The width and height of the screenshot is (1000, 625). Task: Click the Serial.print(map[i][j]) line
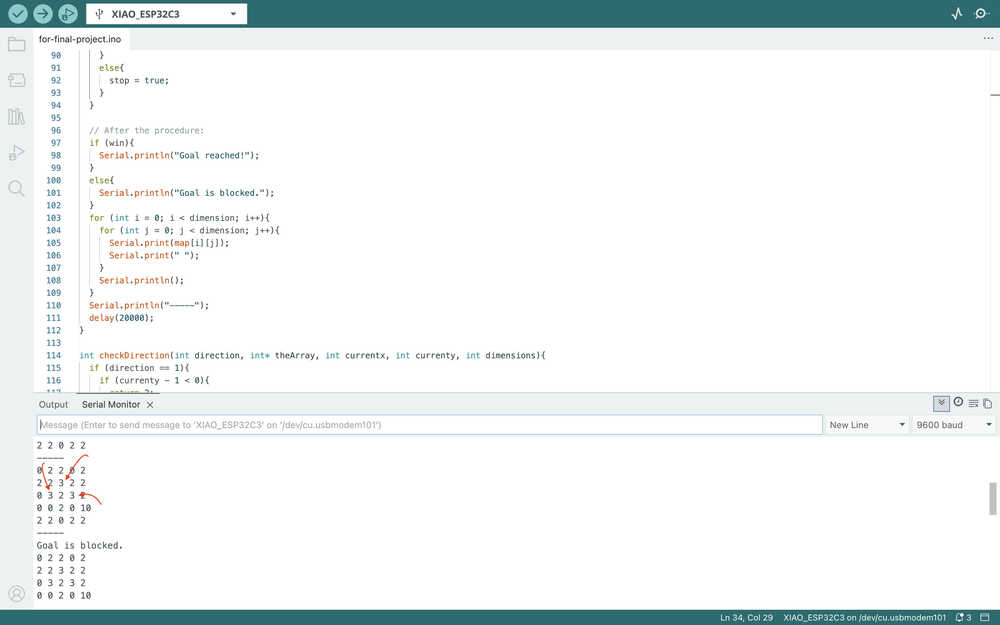click(x=168, y=243)
